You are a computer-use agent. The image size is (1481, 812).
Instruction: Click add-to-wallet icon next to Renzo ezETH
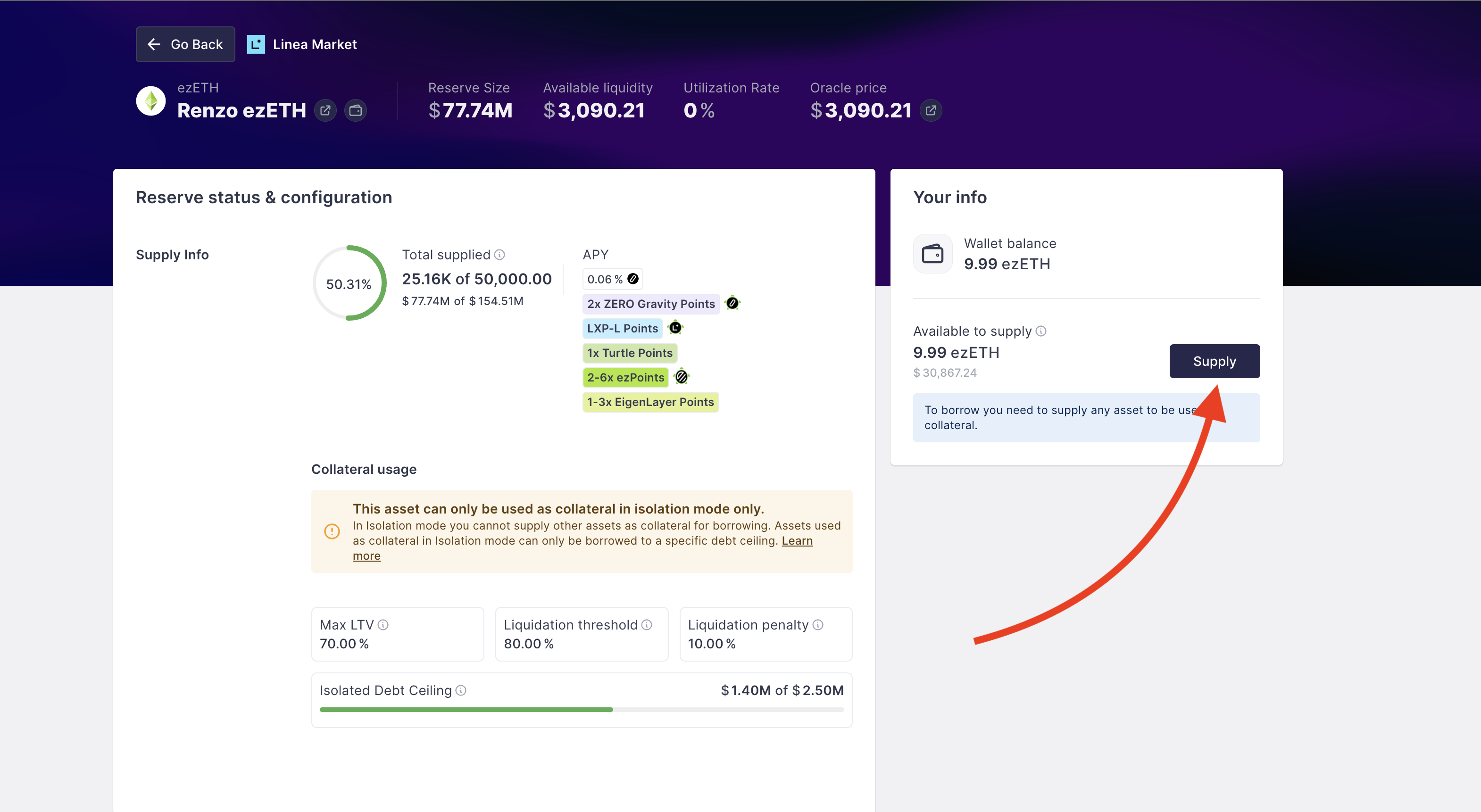[x=355, y=110]
